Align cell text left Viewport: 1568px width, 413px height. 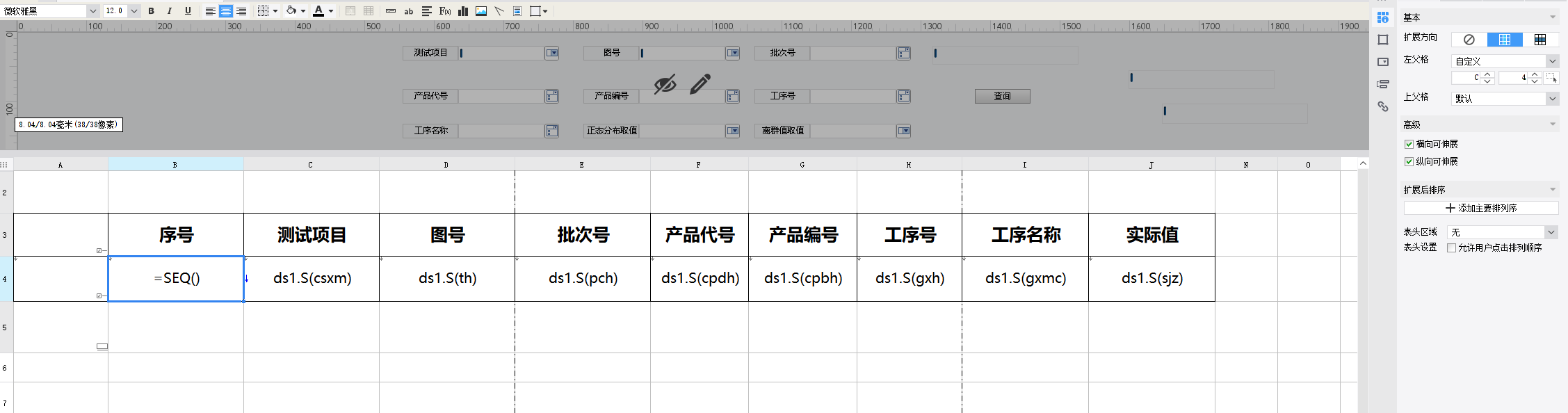(x=210, y=11)
